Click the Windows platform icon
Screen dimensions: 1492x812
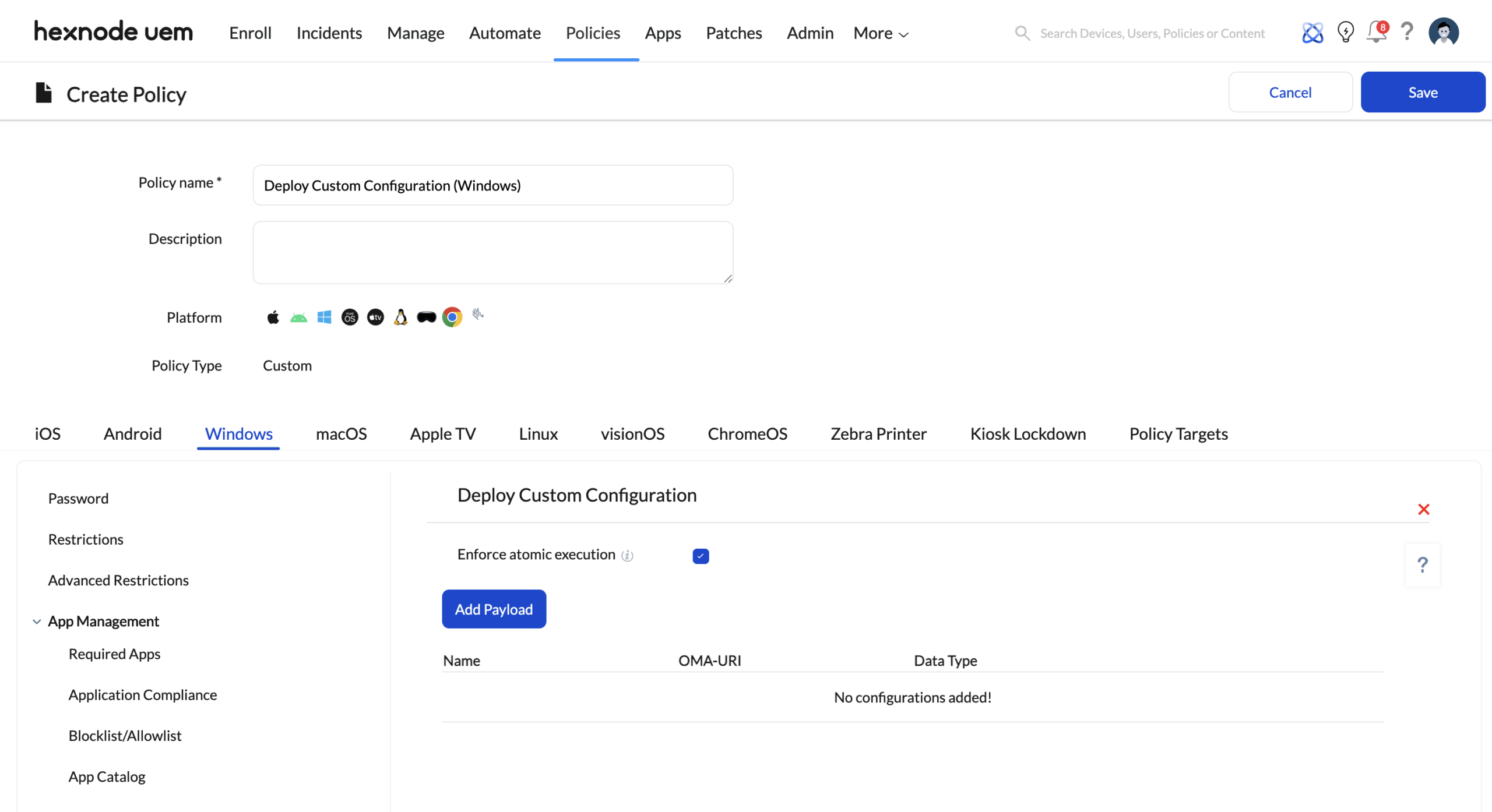pos(324,317)
